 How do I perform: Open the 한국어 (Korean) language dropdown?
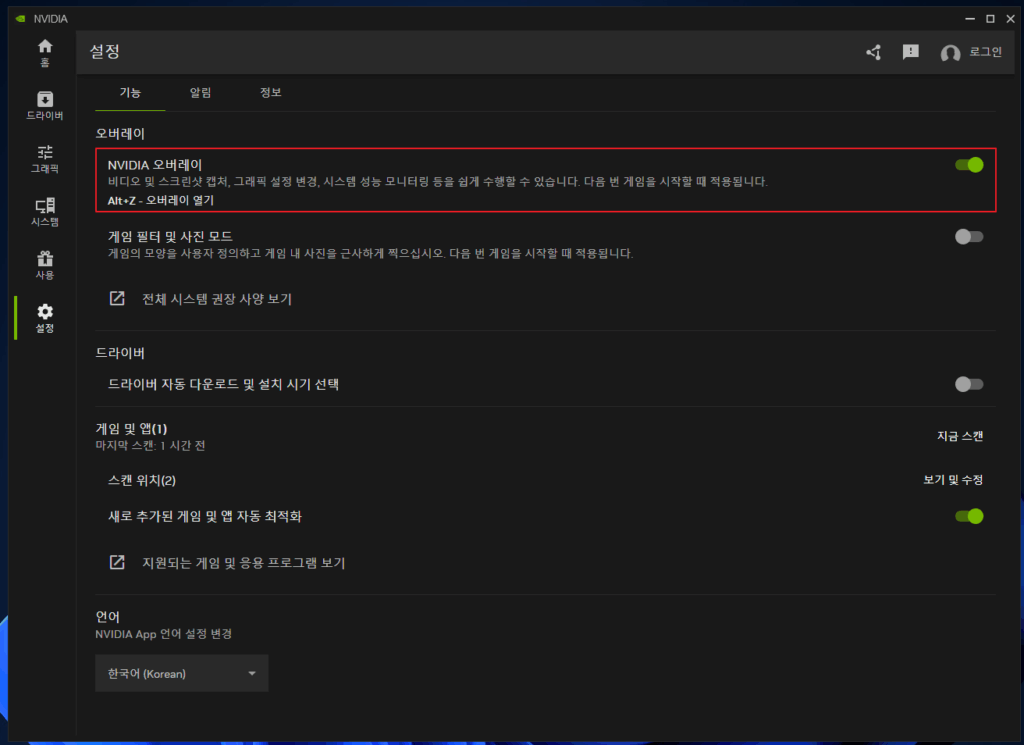pos(182,673)
